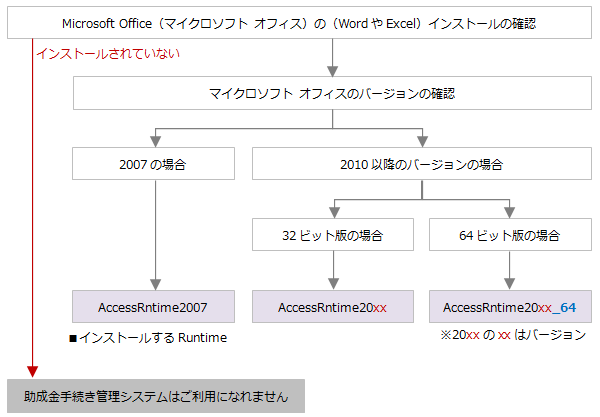Viewport: 600px width, 417px height.
Task: Click the 64 ビット版の場合 box
Action: pos(510,235)
